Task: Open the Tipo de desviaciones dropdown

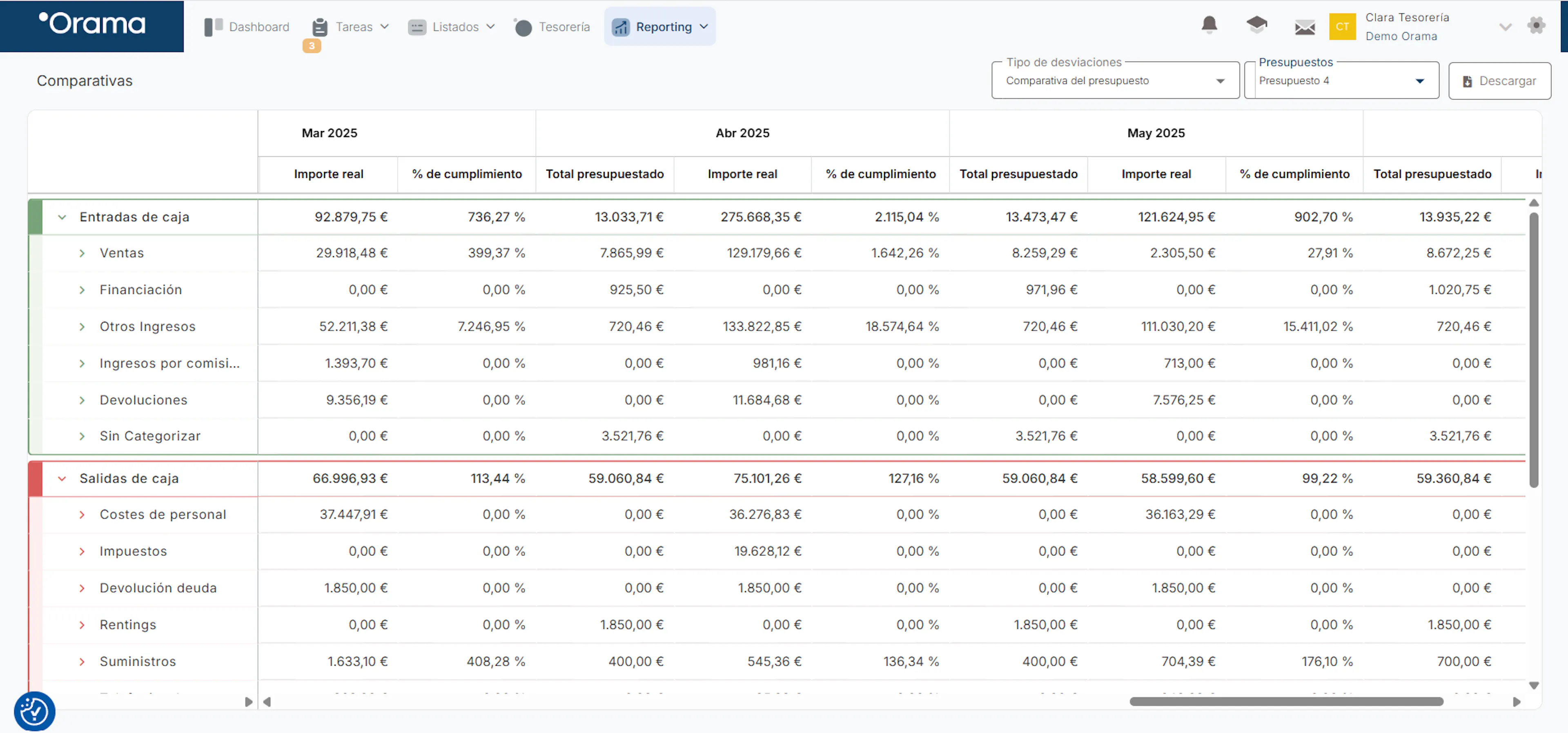Action: [x=1115, y=80]
